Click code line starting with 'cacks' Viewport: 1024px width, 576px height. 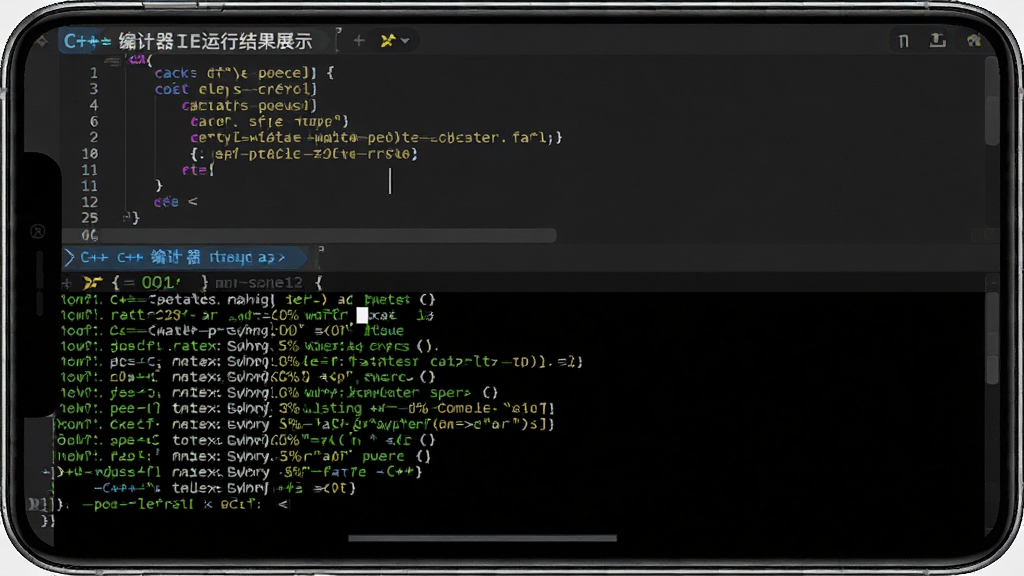point(244,73)
